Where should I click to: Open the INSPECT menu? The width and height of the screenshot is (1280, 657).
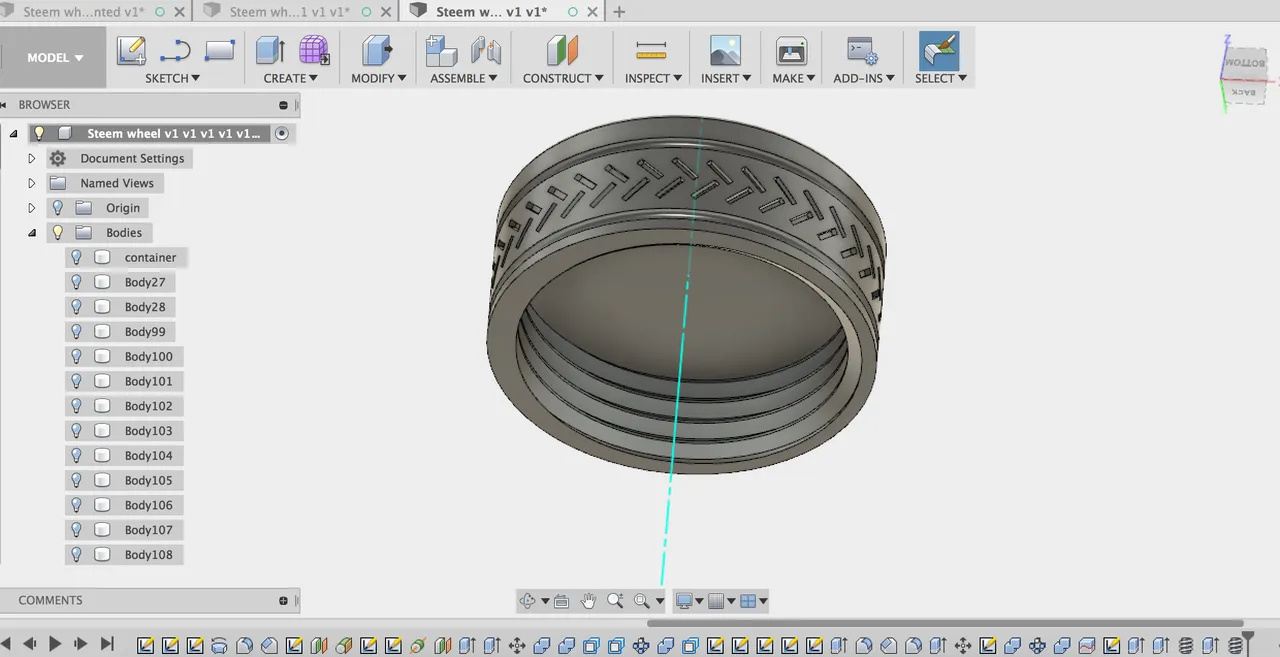coord(653,78)
